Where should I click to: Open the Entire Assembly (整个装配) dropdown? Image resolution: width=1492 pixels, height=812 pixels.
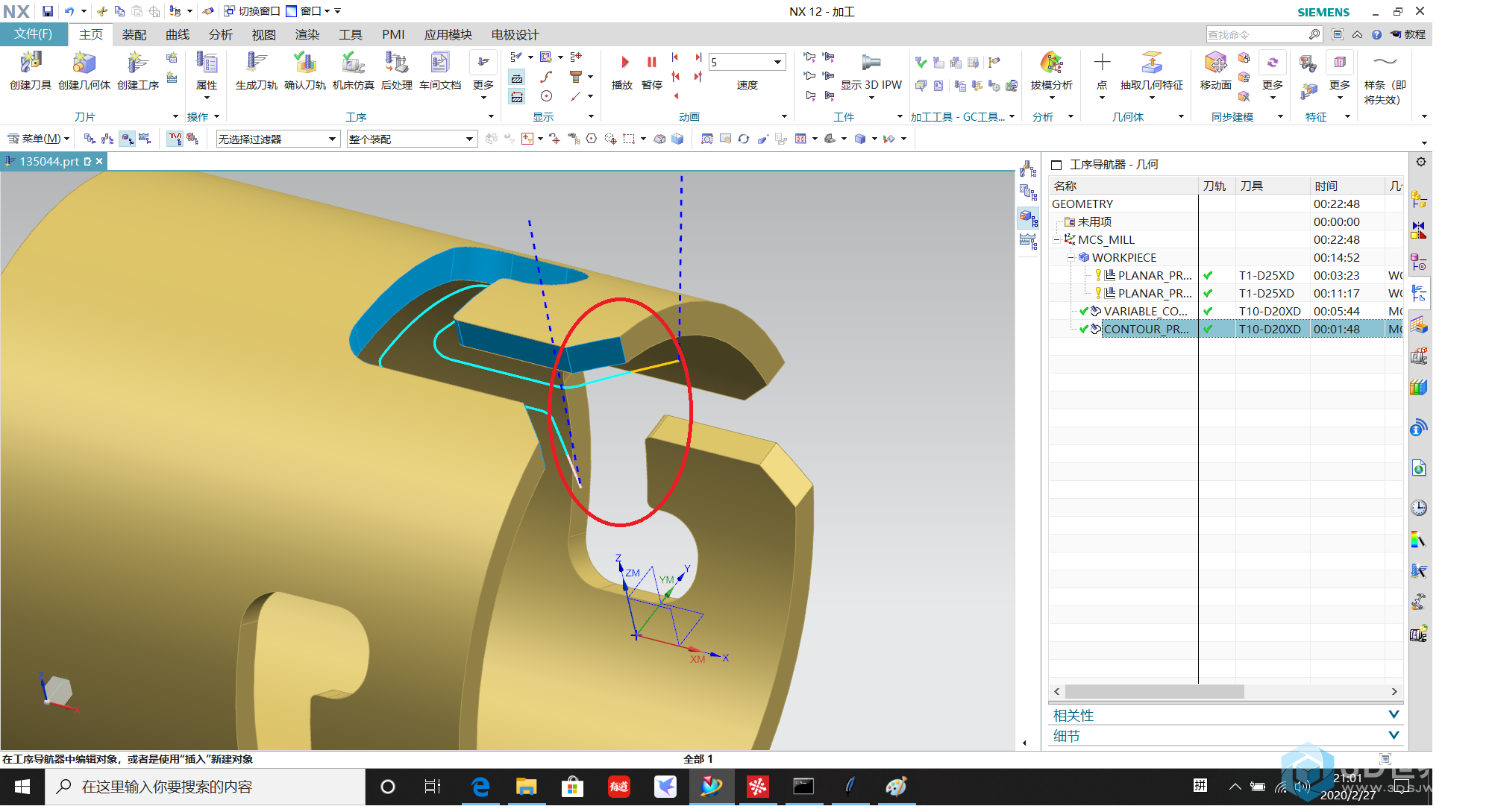(x=411, y=139)
